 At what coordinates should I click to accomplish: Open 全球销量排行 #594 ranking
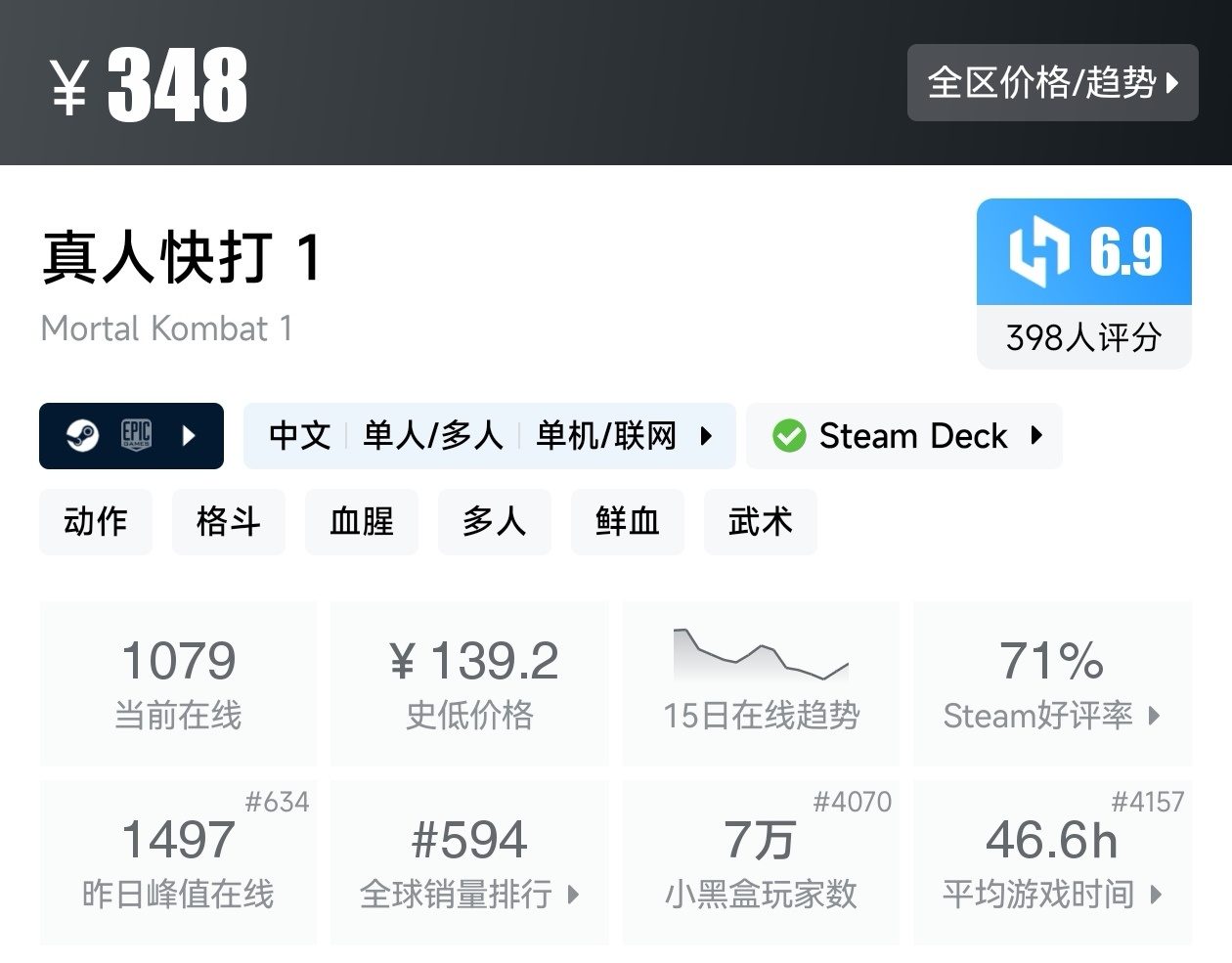coord(469,862)
